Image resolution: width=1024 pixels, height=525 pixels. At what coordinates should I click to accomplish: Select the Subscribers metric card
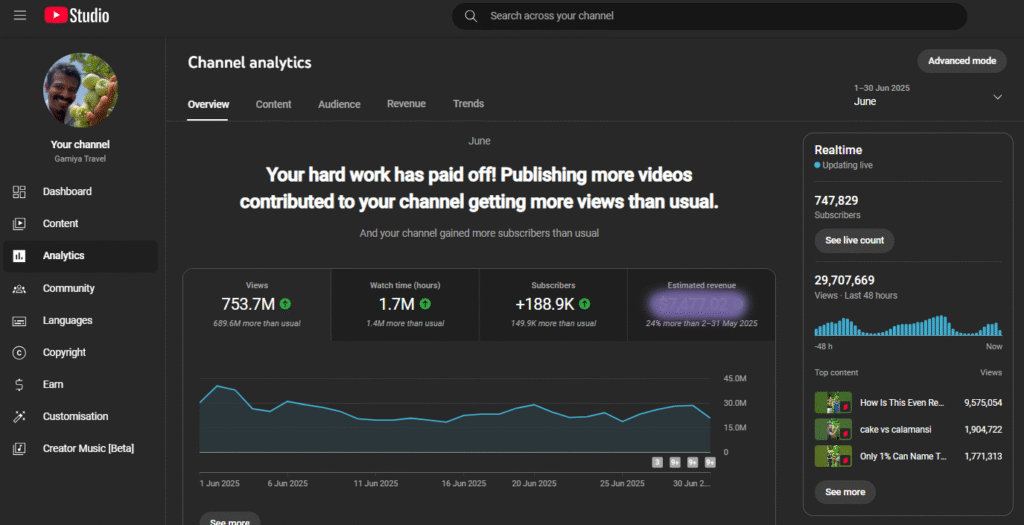(x=553, y=304)
